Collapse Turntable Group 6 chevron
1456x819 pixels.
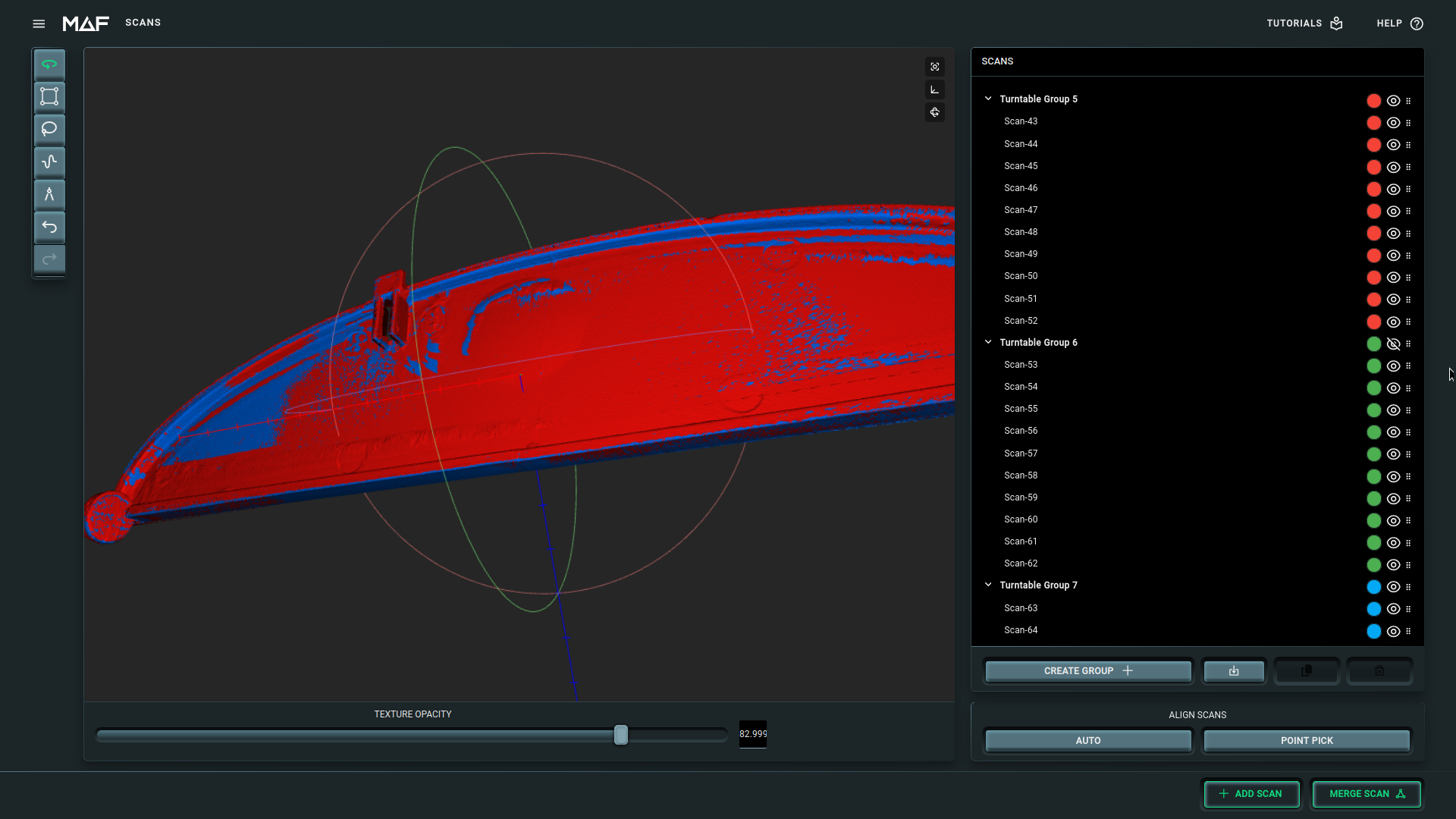[988, 342]
